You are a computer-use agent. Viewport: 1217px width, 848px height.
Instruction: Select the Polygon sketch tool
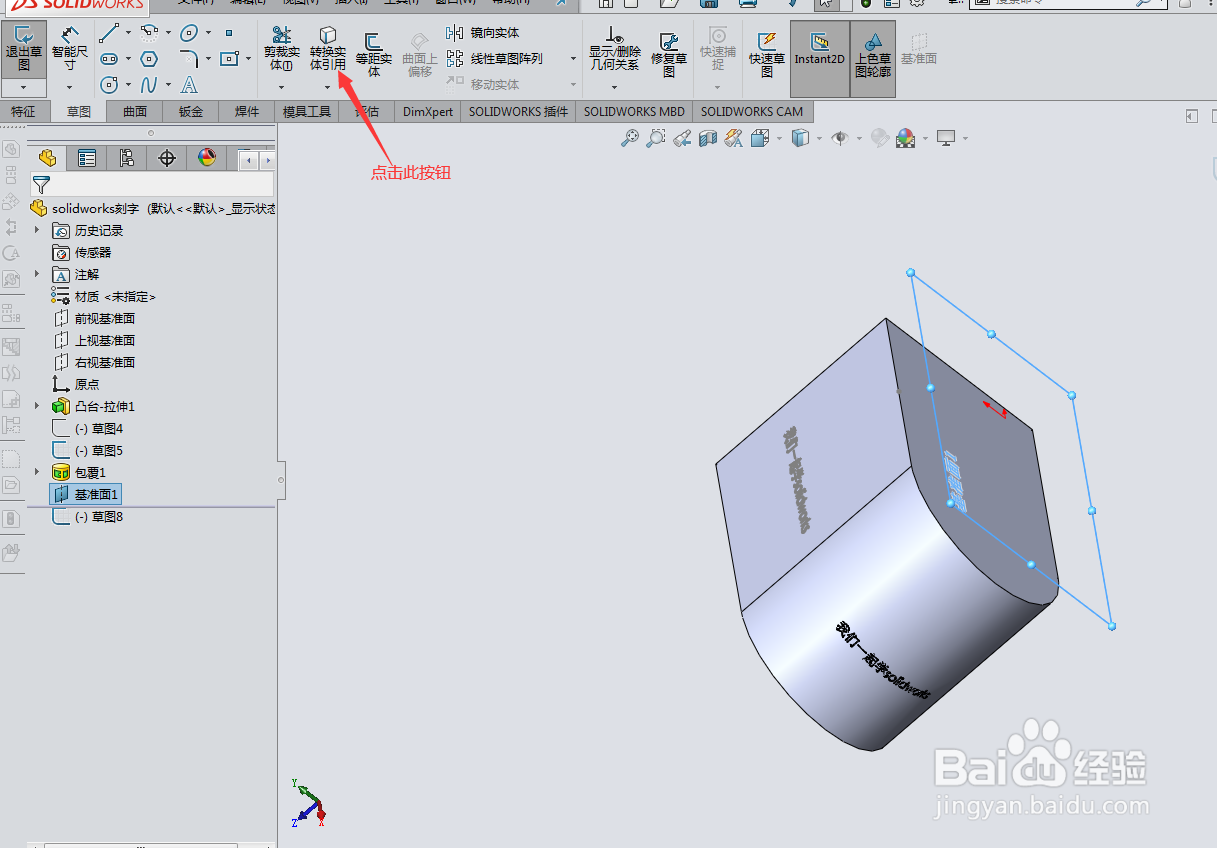(149, 59)
